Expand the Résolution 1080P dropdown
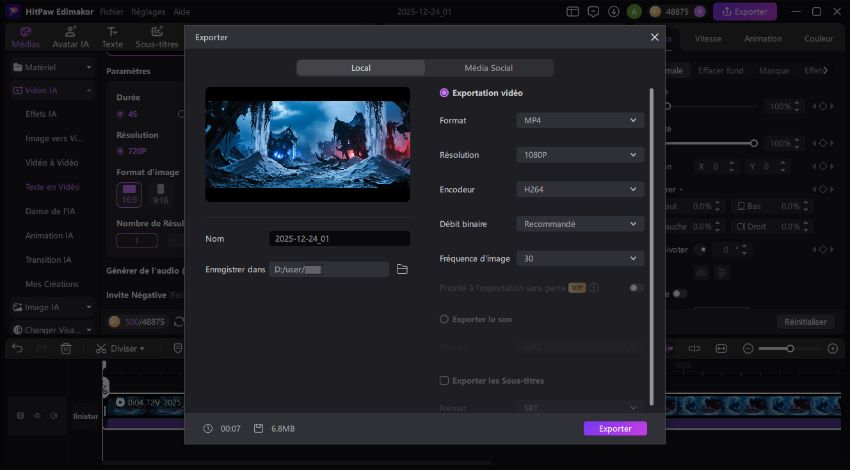This screenshot has width=850, height=470. pyautogui.click(x=579, y=155)
